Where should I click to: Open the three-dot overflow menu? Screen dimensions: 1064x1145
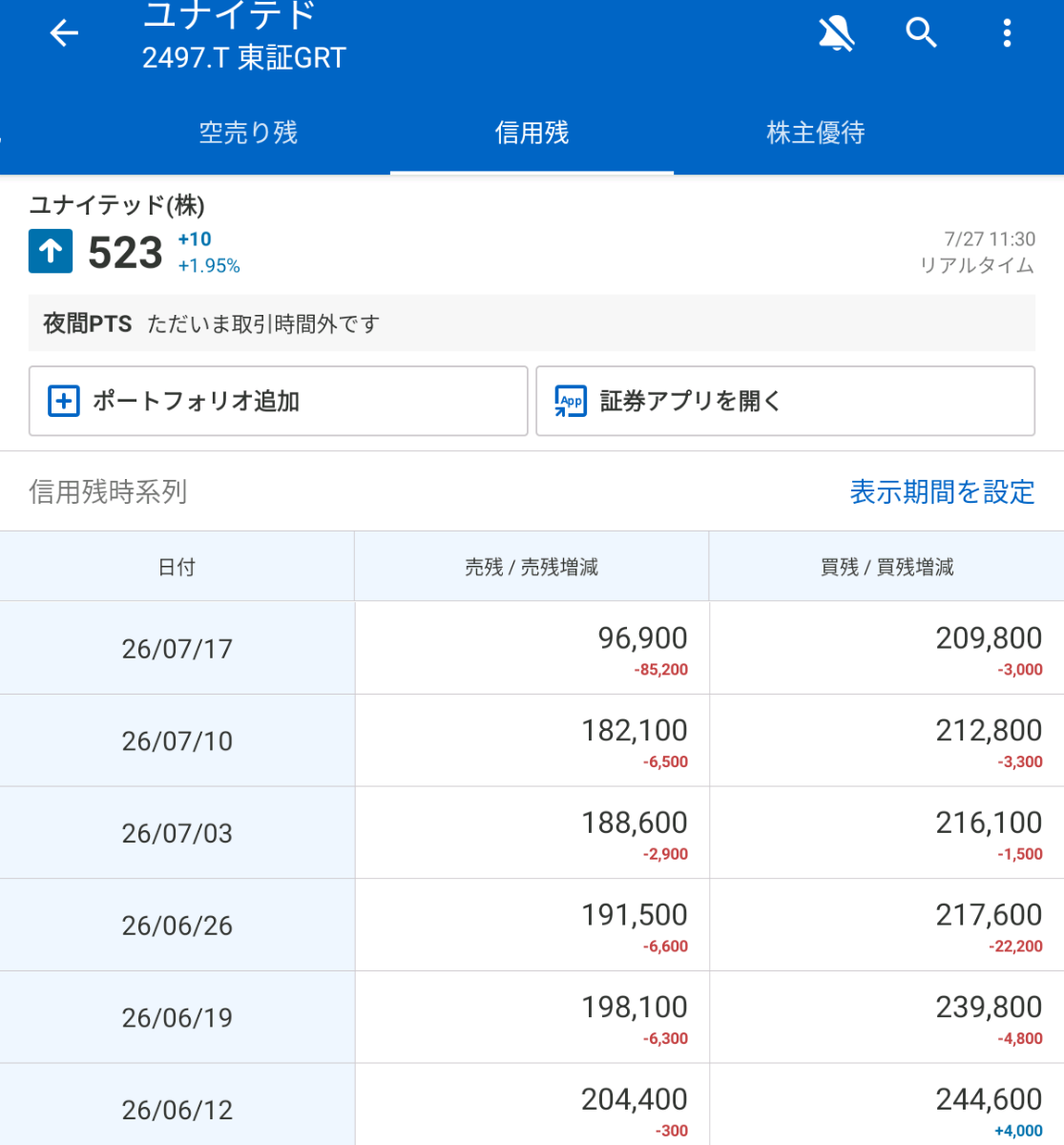tap(1007, 33)
